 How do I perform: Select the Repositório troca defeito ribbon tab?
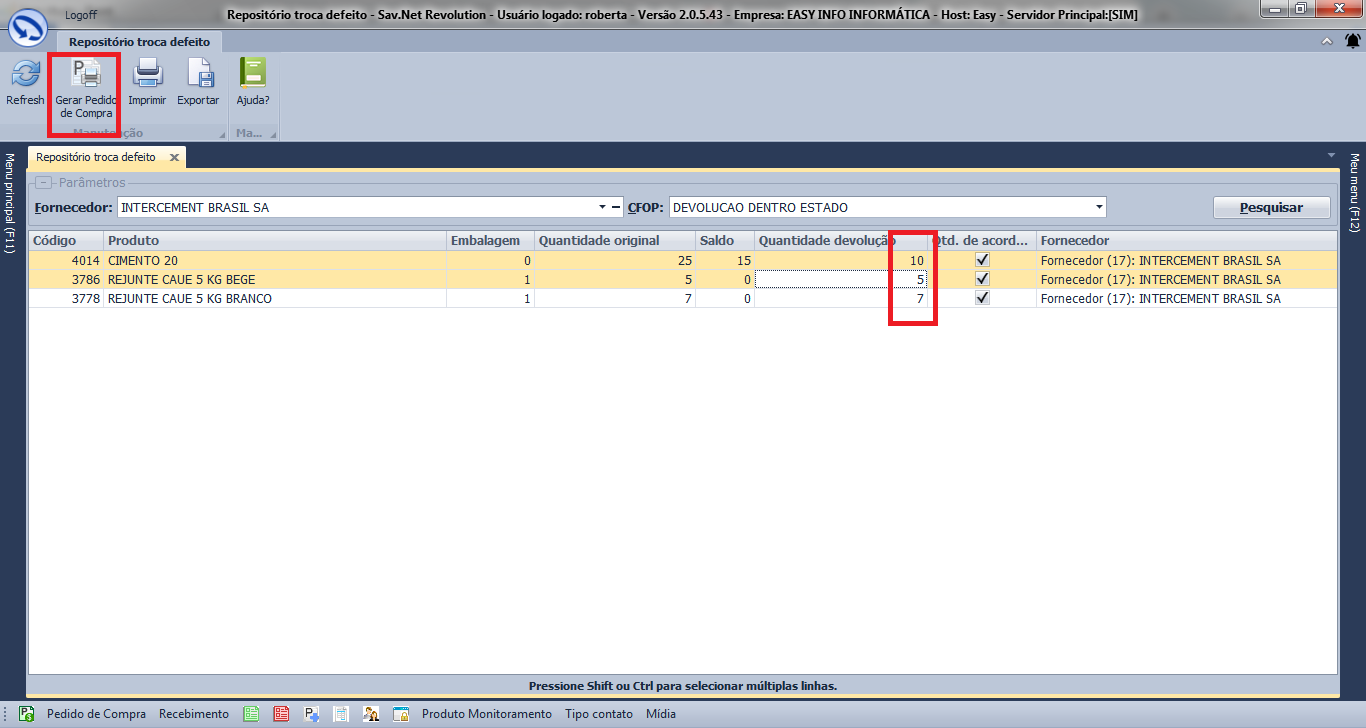[x=139, y=42]
